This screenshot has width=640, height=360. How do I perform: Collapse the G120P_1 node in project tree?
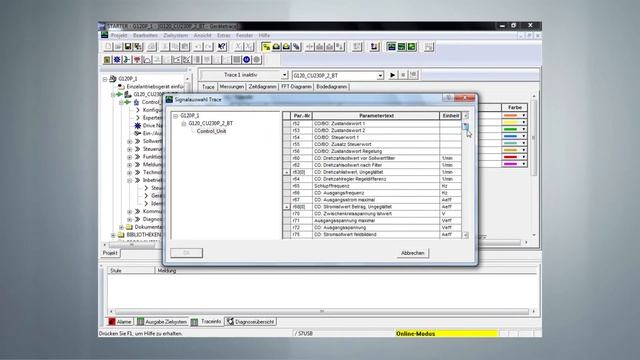pos(105,79)
